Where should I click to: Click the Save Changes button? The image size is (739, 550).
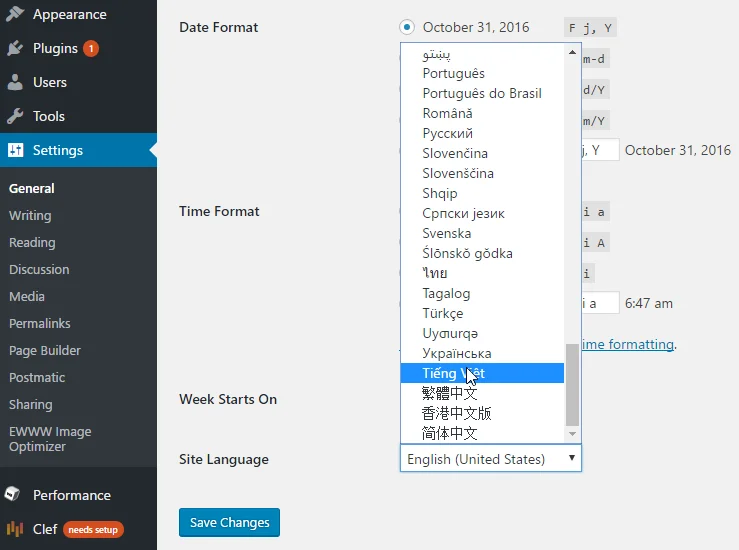click(229, 522)
